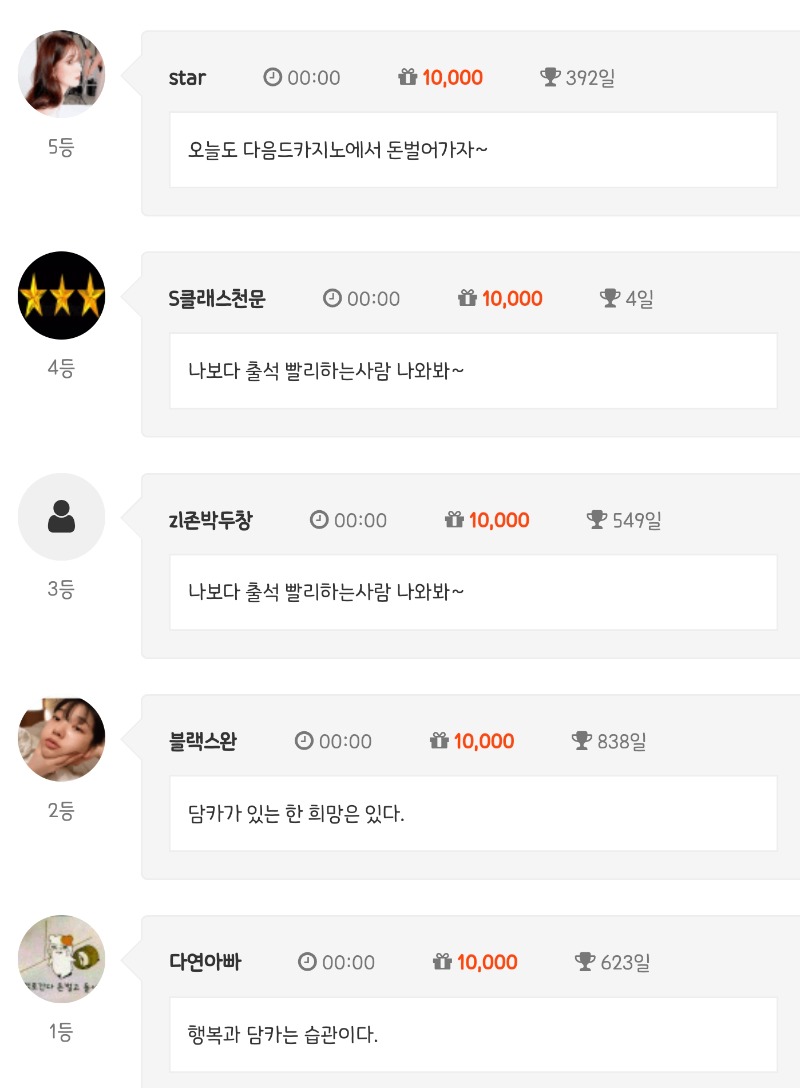The image size is (800, 1088).
Task: Open star's profile picture
Action: [61, 74]
